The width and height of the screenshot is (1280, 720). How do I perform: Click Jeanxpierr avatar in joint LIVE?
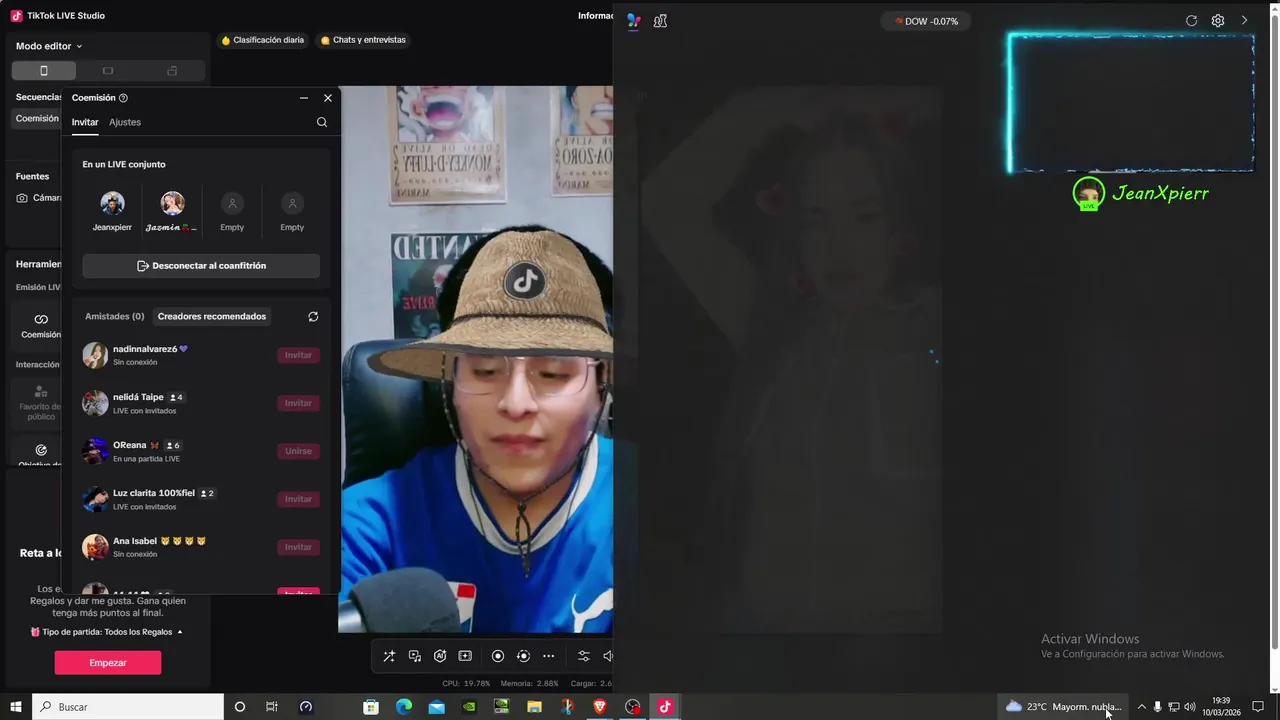(113, 204)
